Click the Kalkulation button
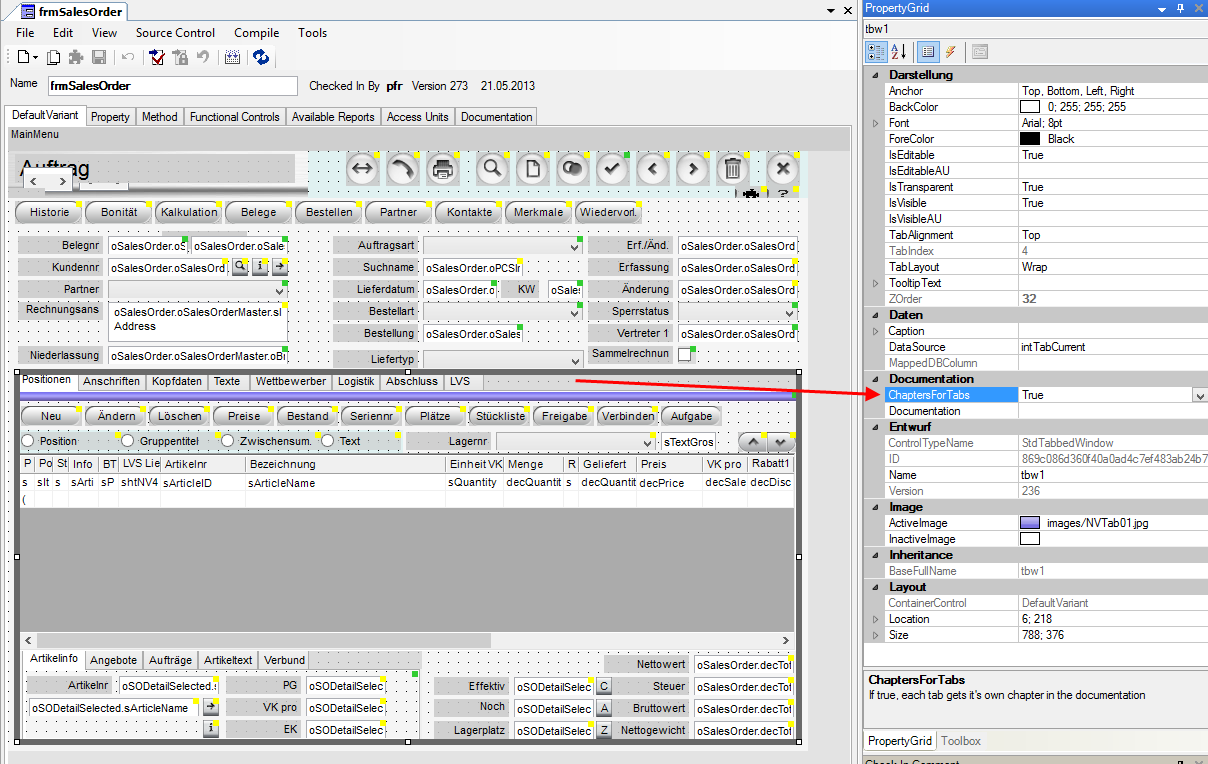The width and height of the screenshot is (1208, 764). (x=189, y=212)
